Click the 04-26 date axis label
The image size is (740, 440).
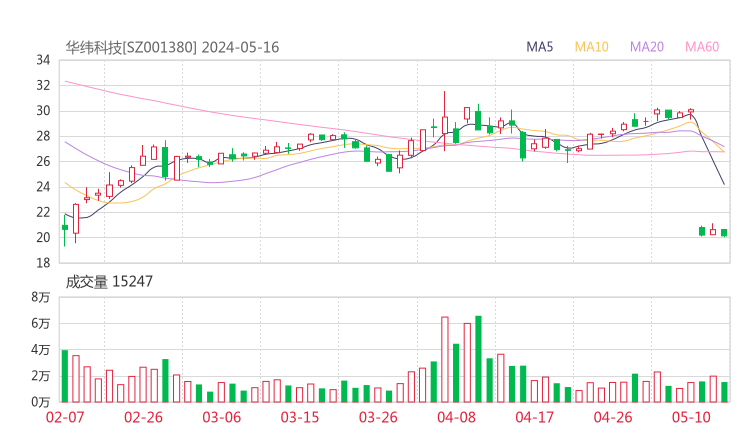613,417
